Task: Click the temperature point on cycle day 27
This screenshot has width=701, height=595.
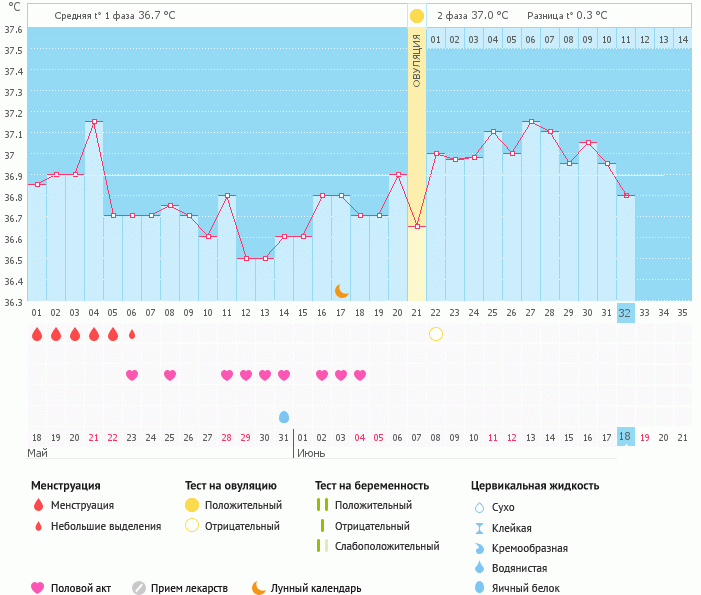Action: coord(530,122)
